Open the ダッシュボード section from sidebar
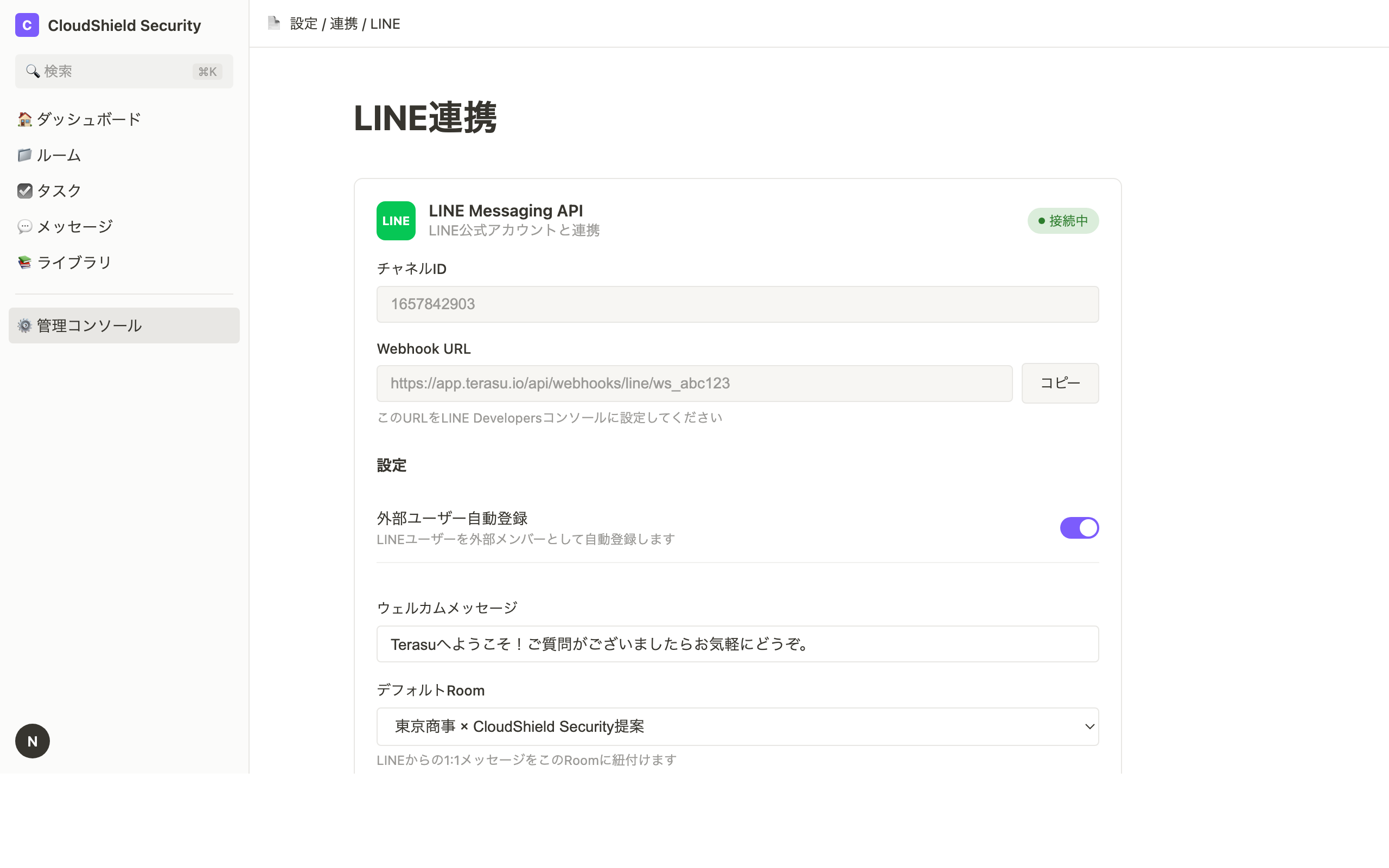Screen dimensions: 1389x868 (x=87, y=119)
